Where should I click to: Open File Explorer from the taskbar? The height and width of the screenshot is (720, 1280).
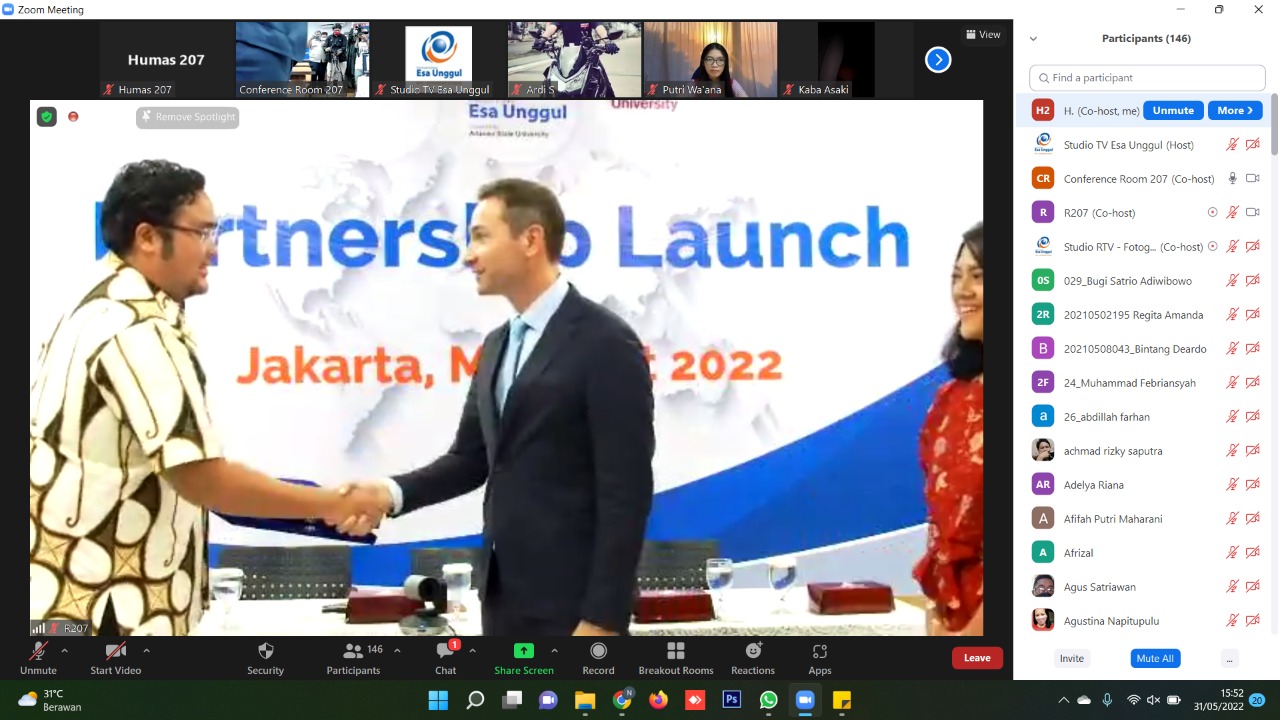pyautogui.click(x=585, y=700)
